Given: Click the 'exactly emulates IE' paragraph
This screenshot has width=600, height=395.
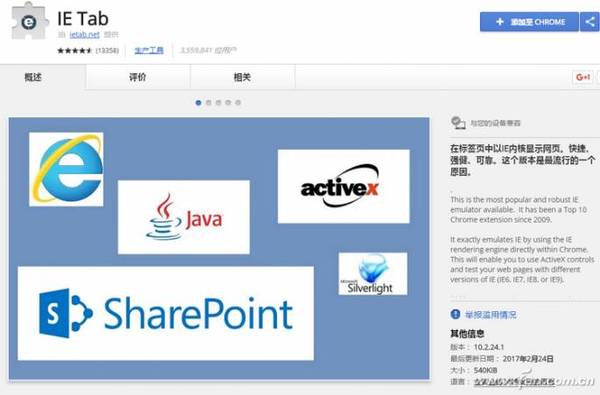Looking at the screenshot, I should [522, 260].
